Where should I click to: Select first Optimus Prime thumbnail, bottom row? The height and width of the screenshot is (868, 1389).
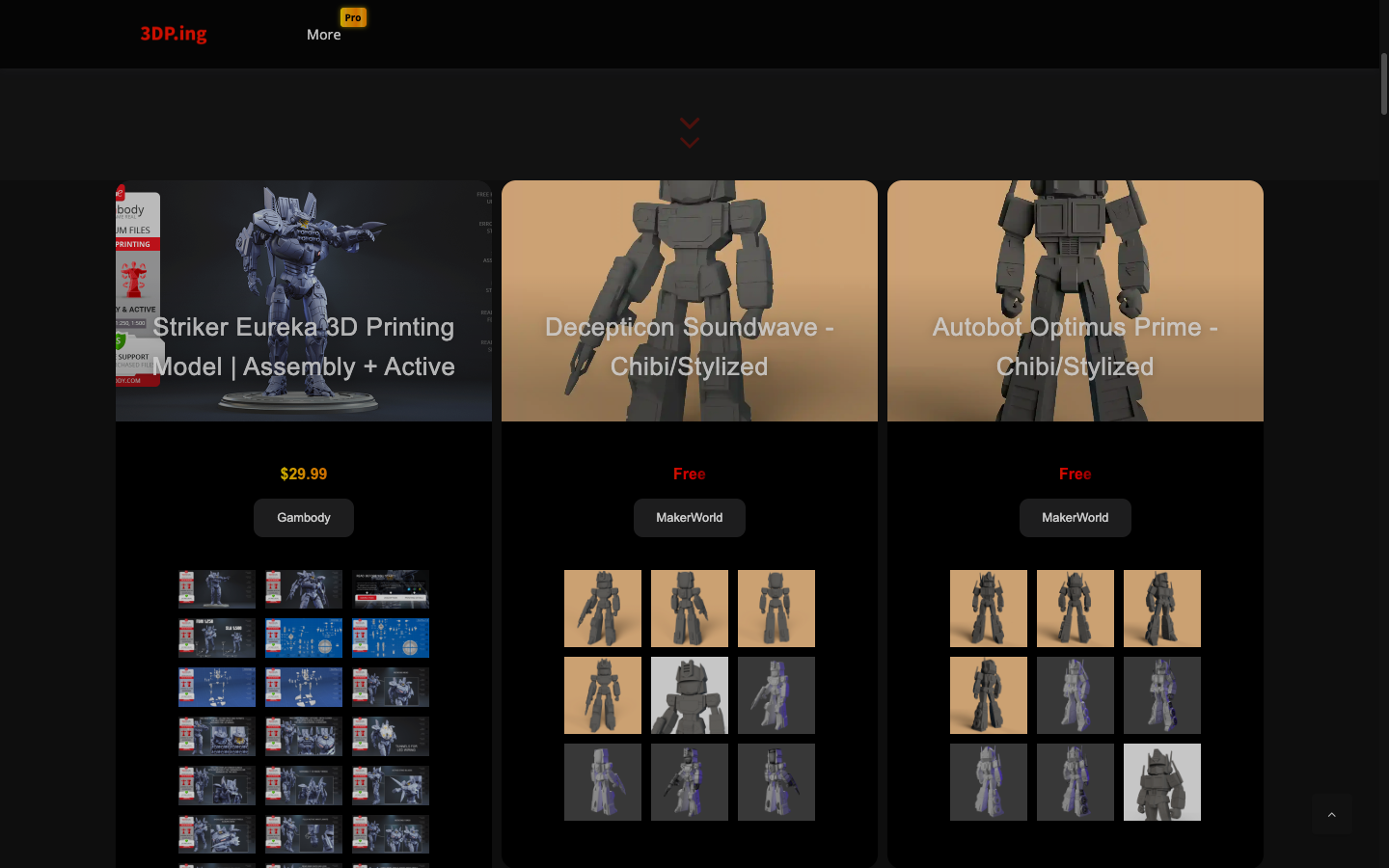click(989, 782)
